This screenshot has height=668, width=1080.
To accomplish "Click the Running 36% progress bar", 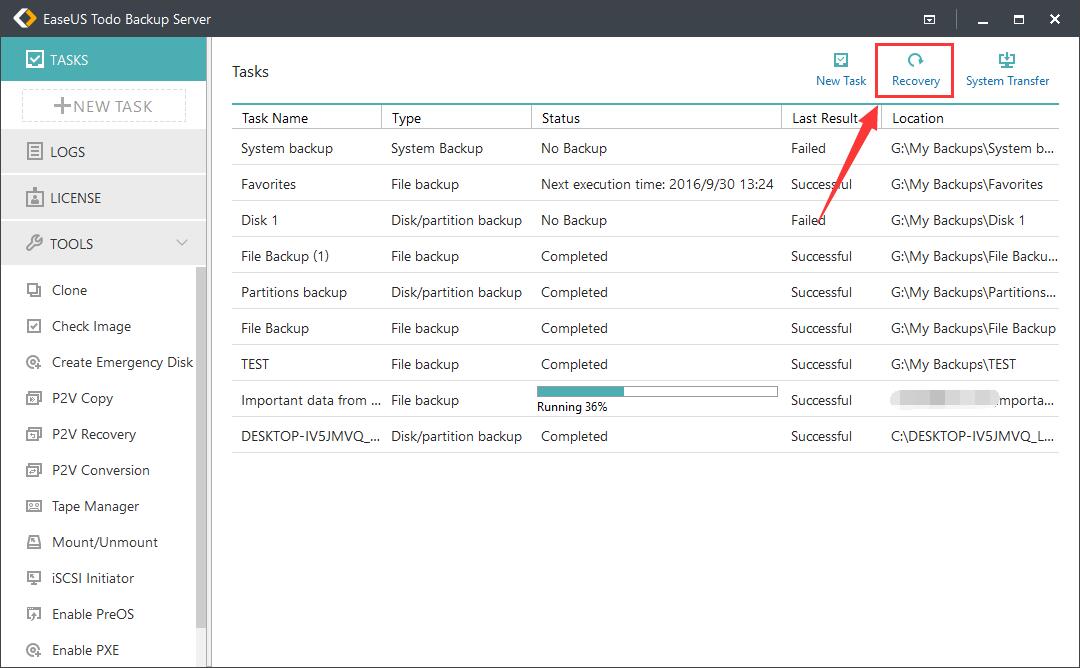I will [657, 391].
